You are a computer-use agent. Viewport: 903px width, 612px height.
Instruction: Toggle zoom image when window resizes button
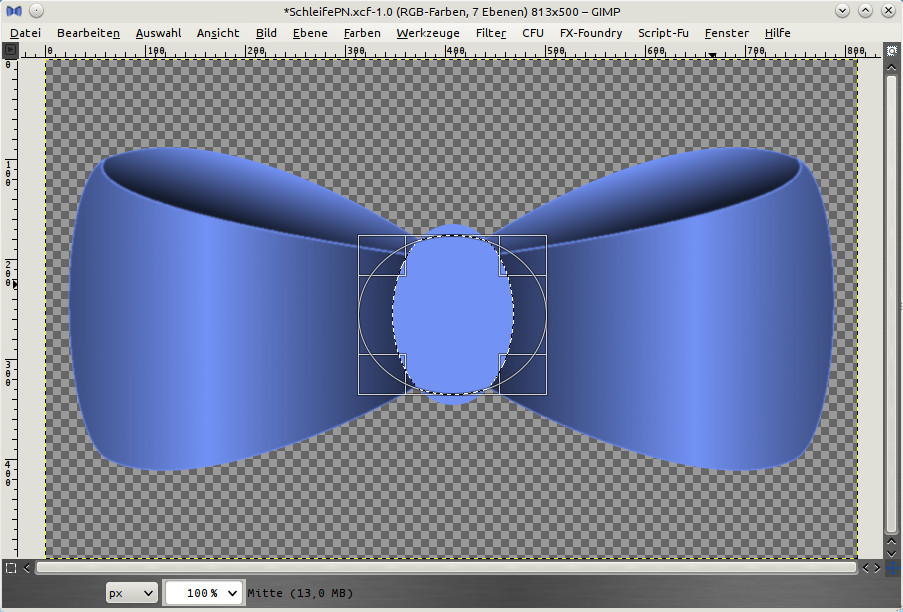[x=890, y=49]
